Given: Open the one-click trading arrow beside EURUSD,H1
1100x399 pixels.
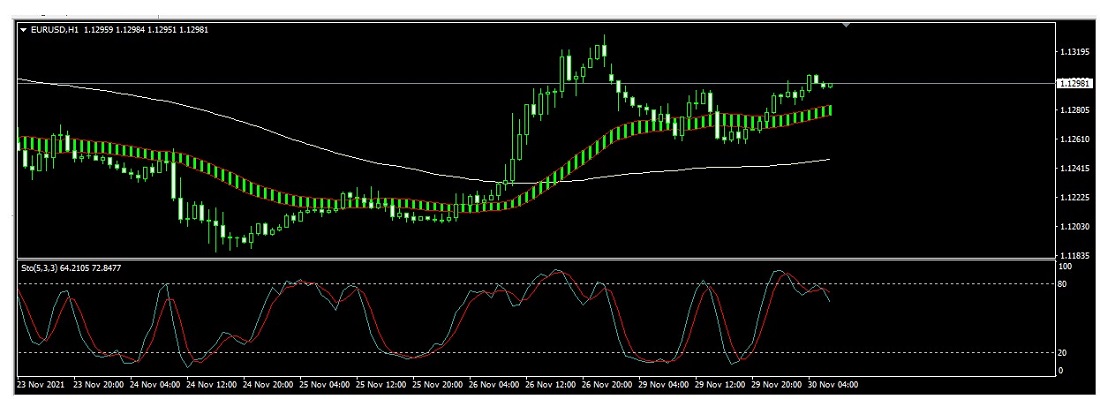Looking at the screenshot, I should [x=23, y=29].
